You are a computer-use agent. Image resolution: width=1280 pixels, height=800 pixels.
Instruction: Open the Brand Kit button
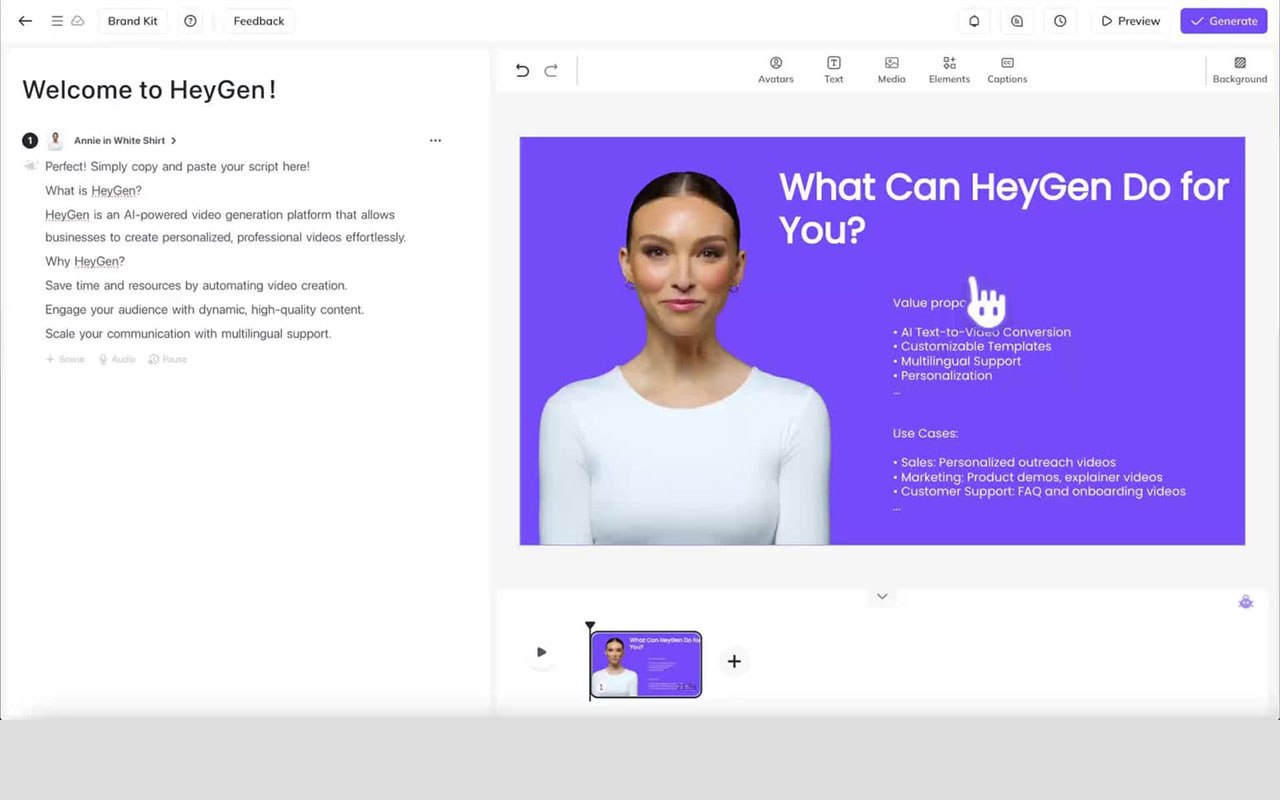133,21
